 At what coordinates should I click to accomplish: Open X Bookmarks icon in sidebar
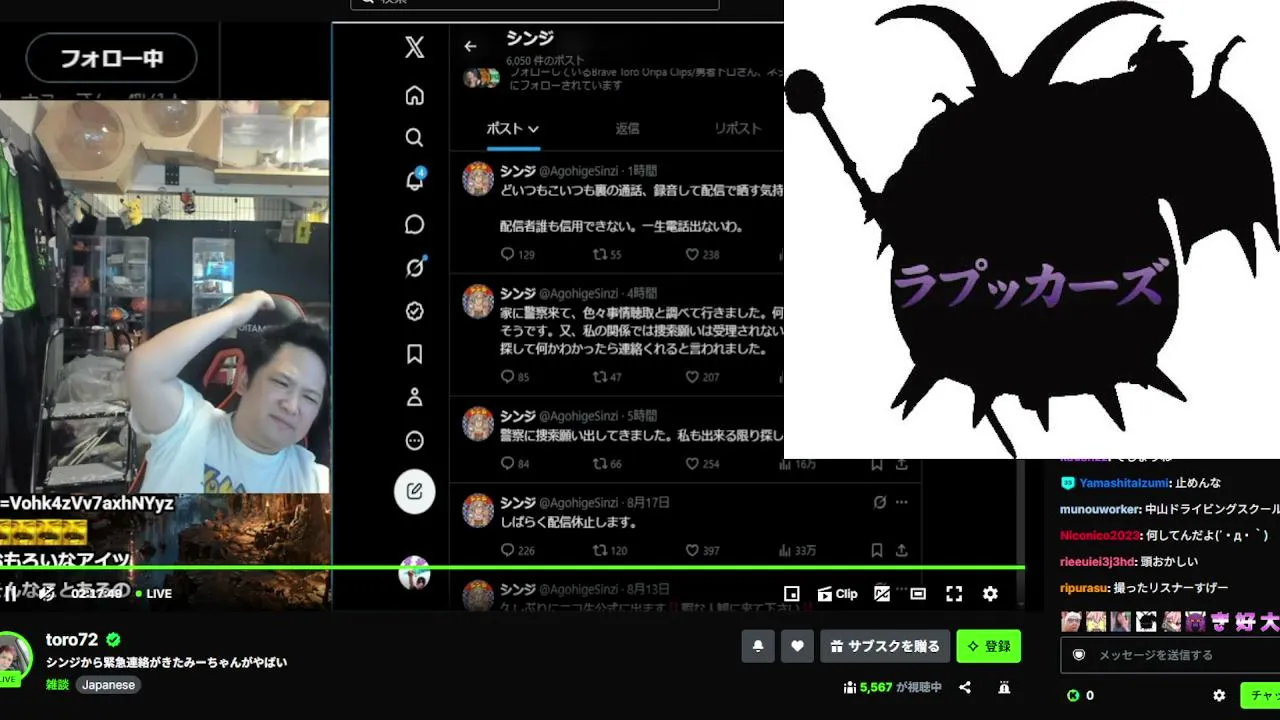[414, 354]
